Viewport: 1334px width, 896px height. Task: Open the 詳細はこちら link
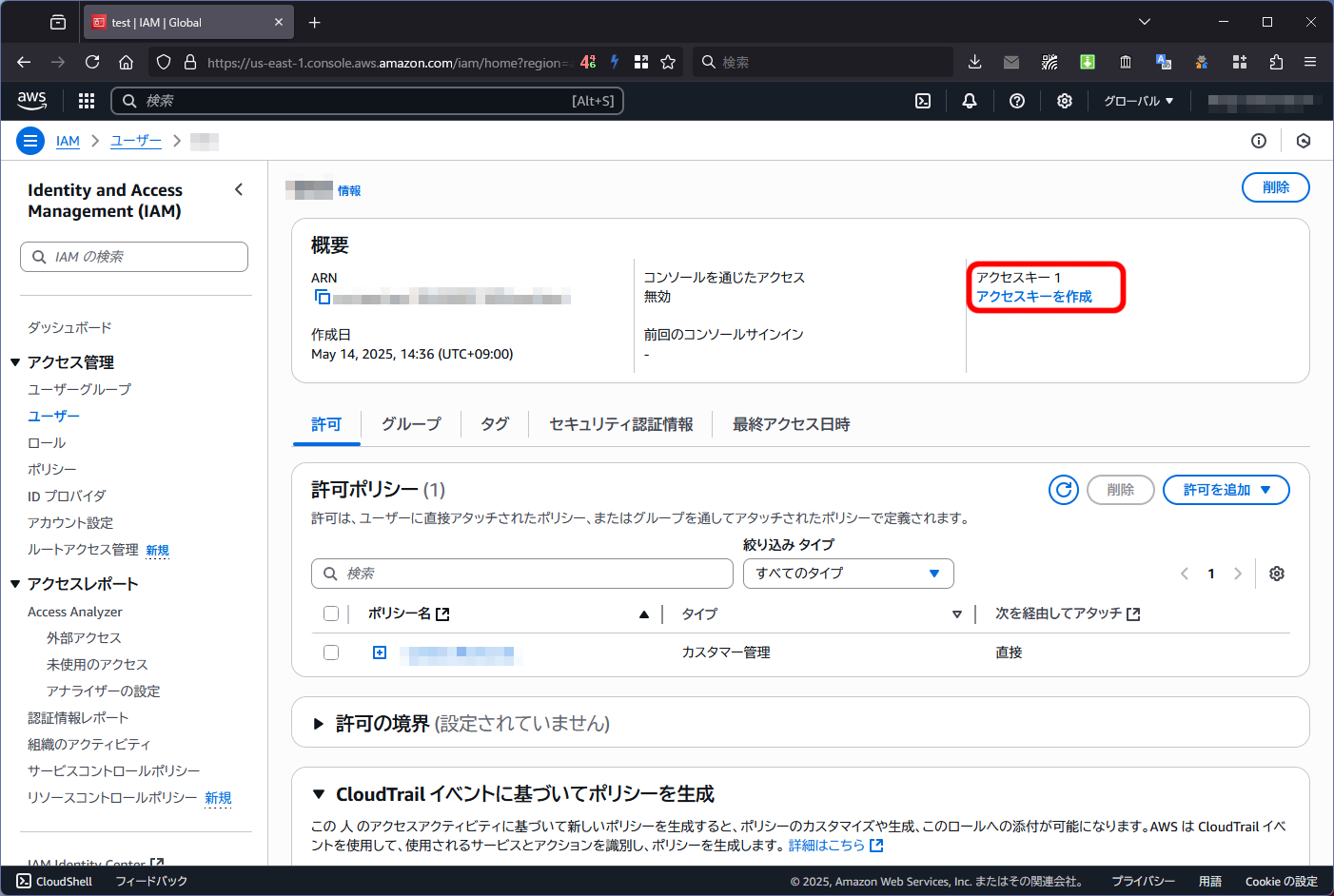(x=835, y=845)
